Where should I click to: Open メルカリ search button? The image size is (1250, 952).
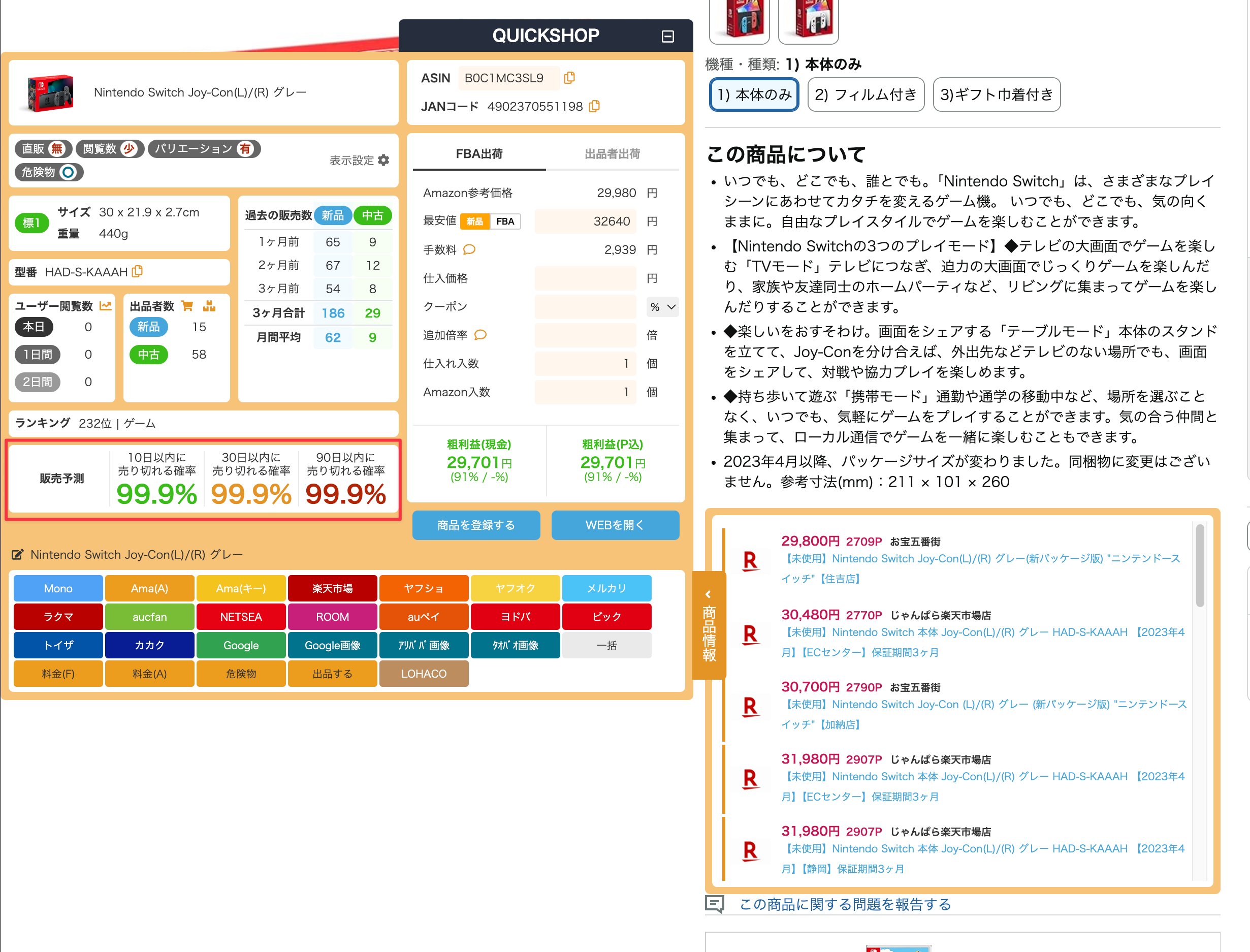607,588
